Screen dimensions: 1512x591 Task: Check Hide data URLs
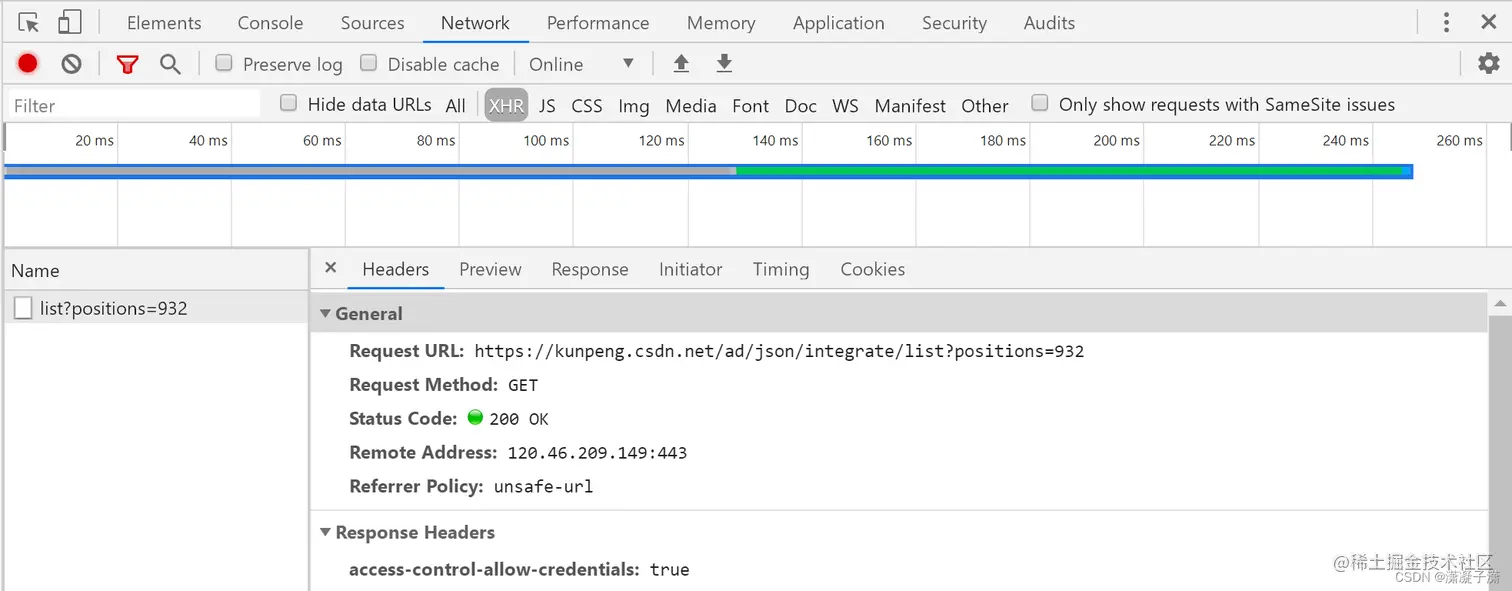point(288,102)
